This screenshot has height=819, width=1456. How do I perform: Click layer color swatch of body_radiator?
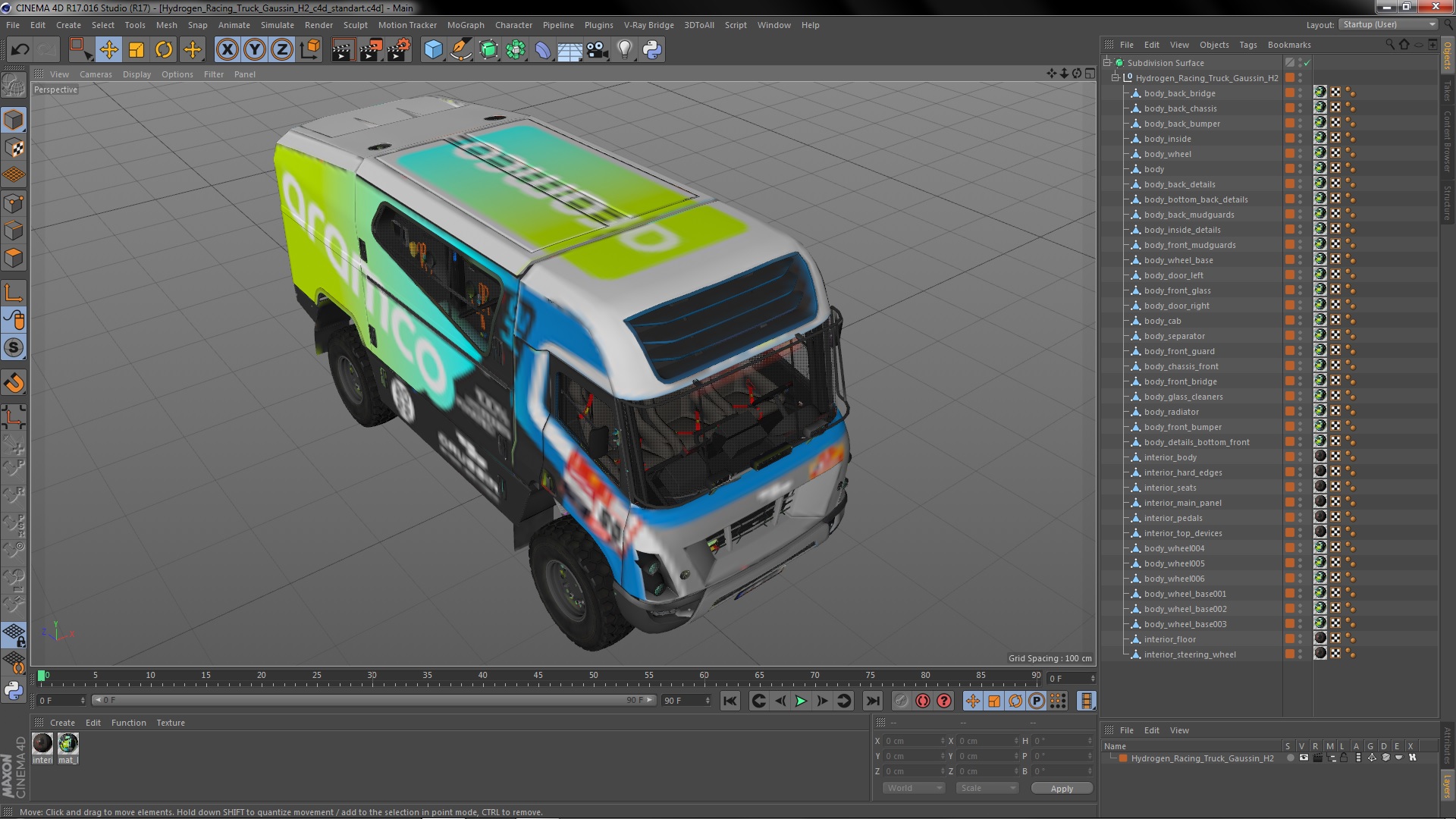[1289, 412]
